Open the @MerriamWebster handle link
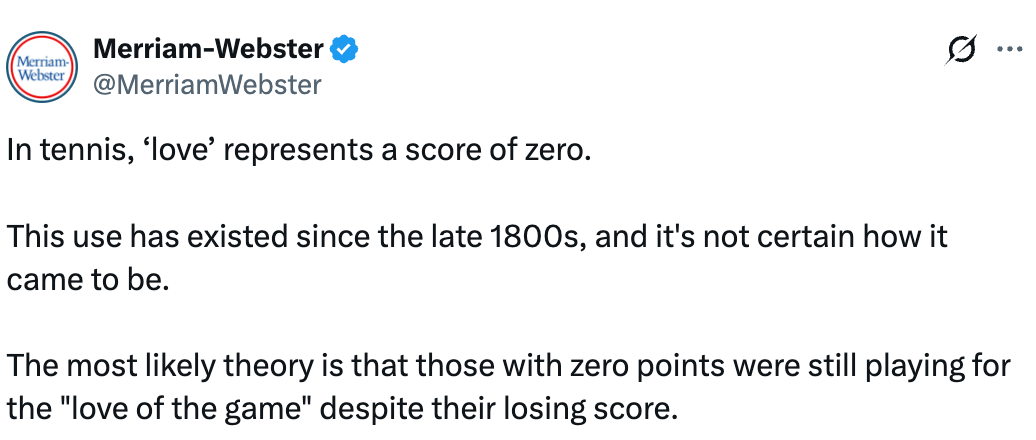The image size is (1036, 440). tap(207, 84)
